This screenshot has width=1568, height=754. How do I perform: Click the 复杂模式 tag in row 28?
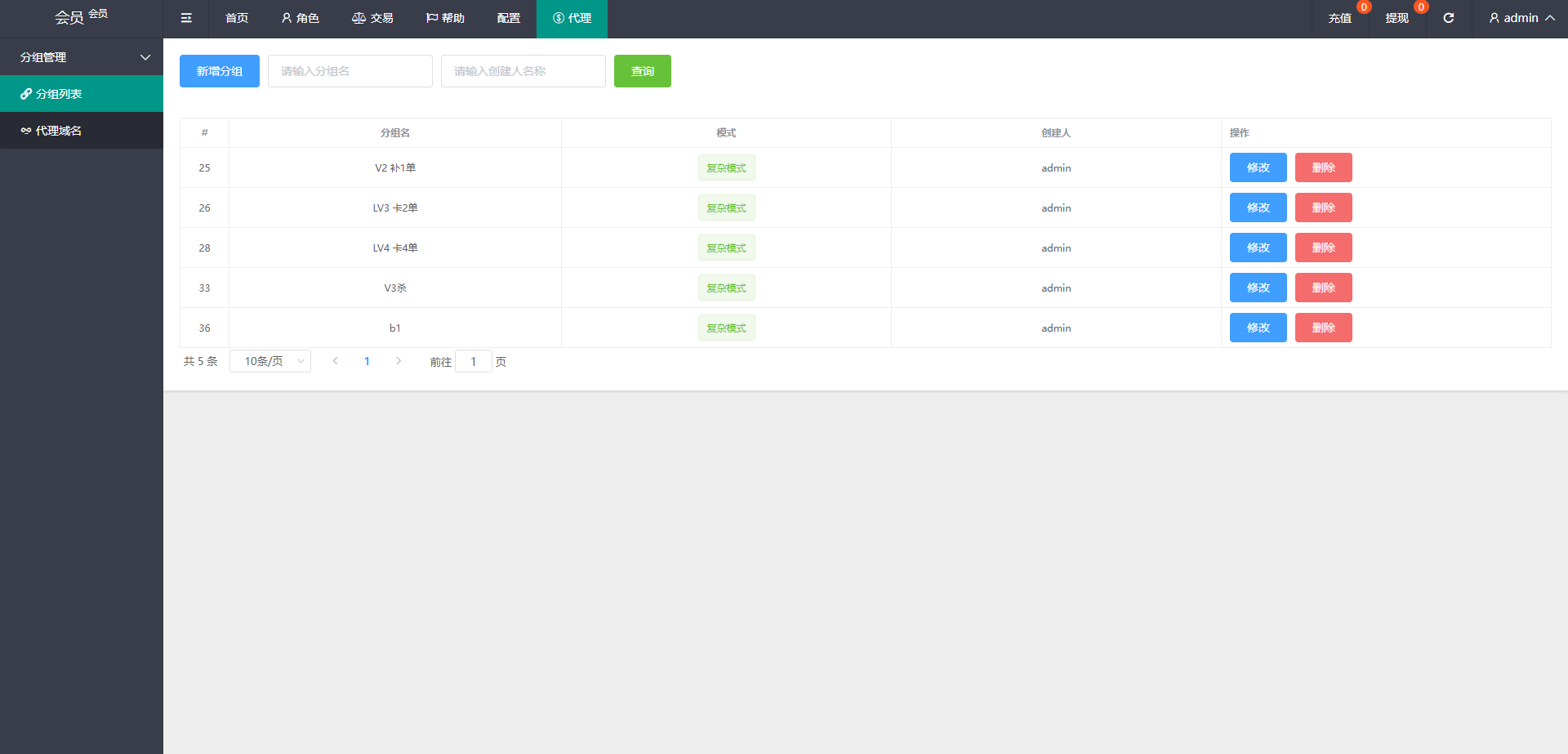727,248
